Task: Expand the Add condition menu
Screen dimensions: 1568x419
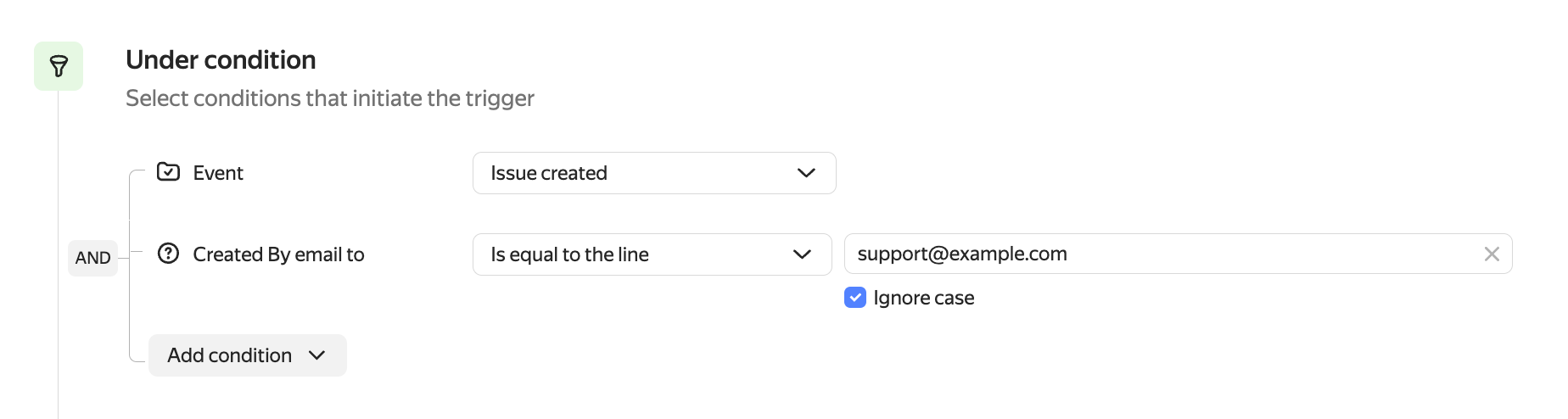Action: (247, 355)
